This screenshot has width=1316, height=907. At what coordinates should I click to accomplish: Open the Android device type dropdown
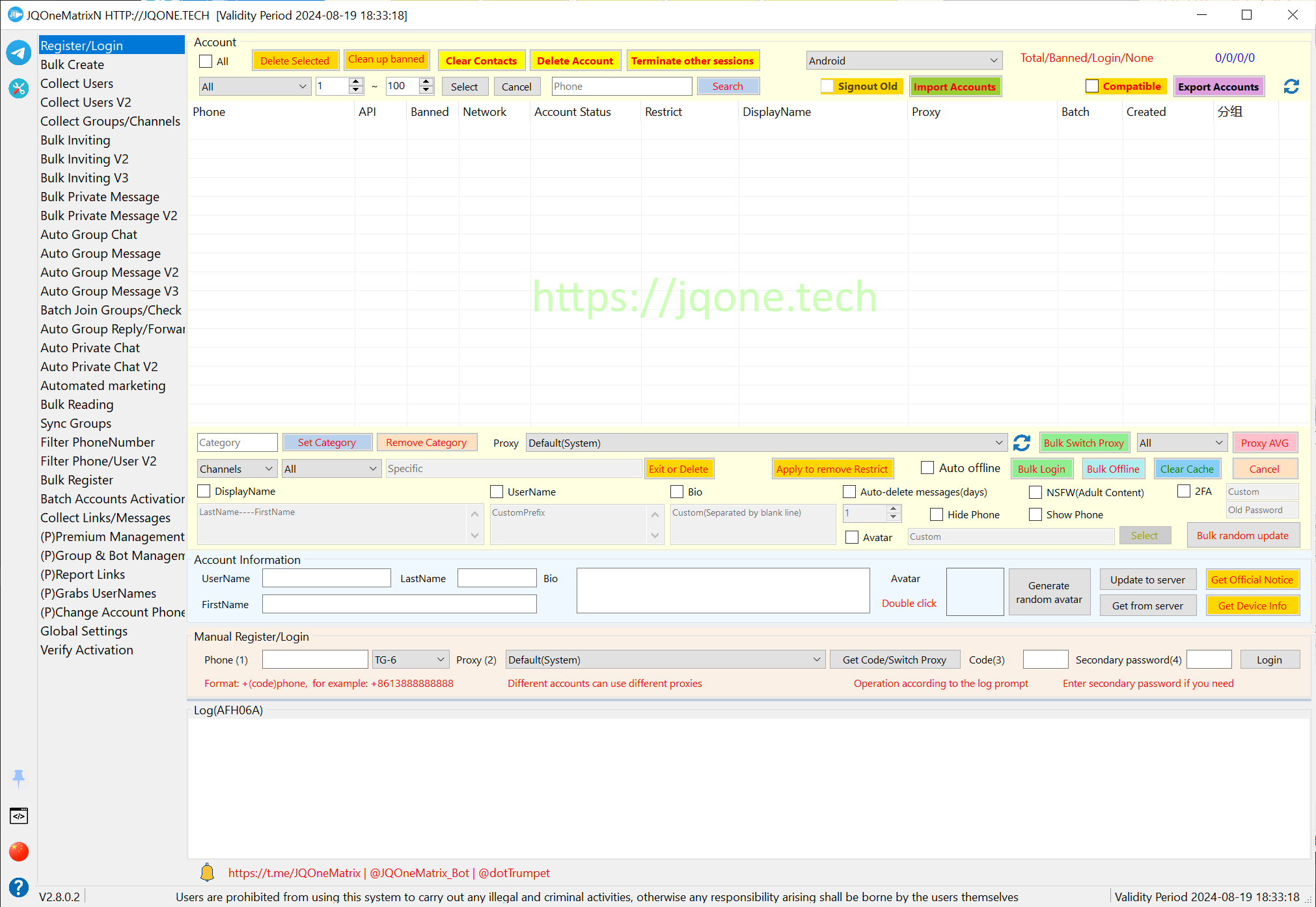tap(904, 61)
